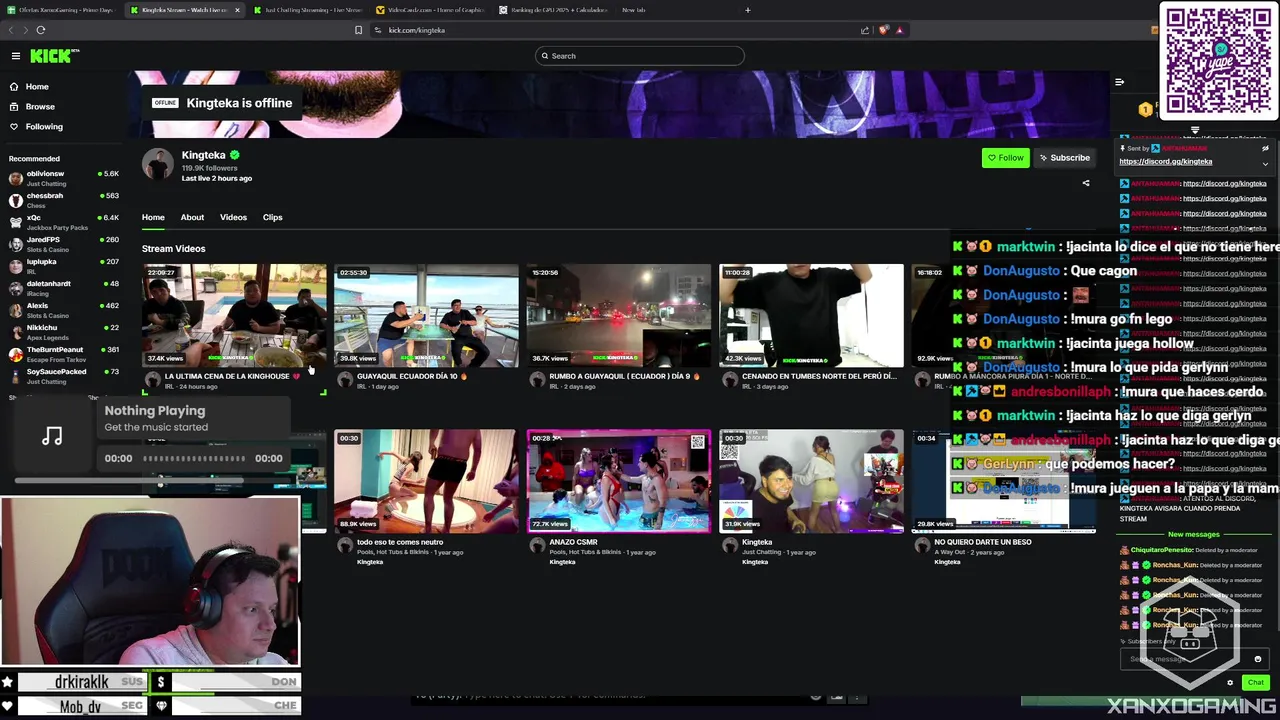Open SoySaucePacked channel in Recommended
Image resolution: width=1280 pixels, height=720 pixels.
tap(63, 376)
